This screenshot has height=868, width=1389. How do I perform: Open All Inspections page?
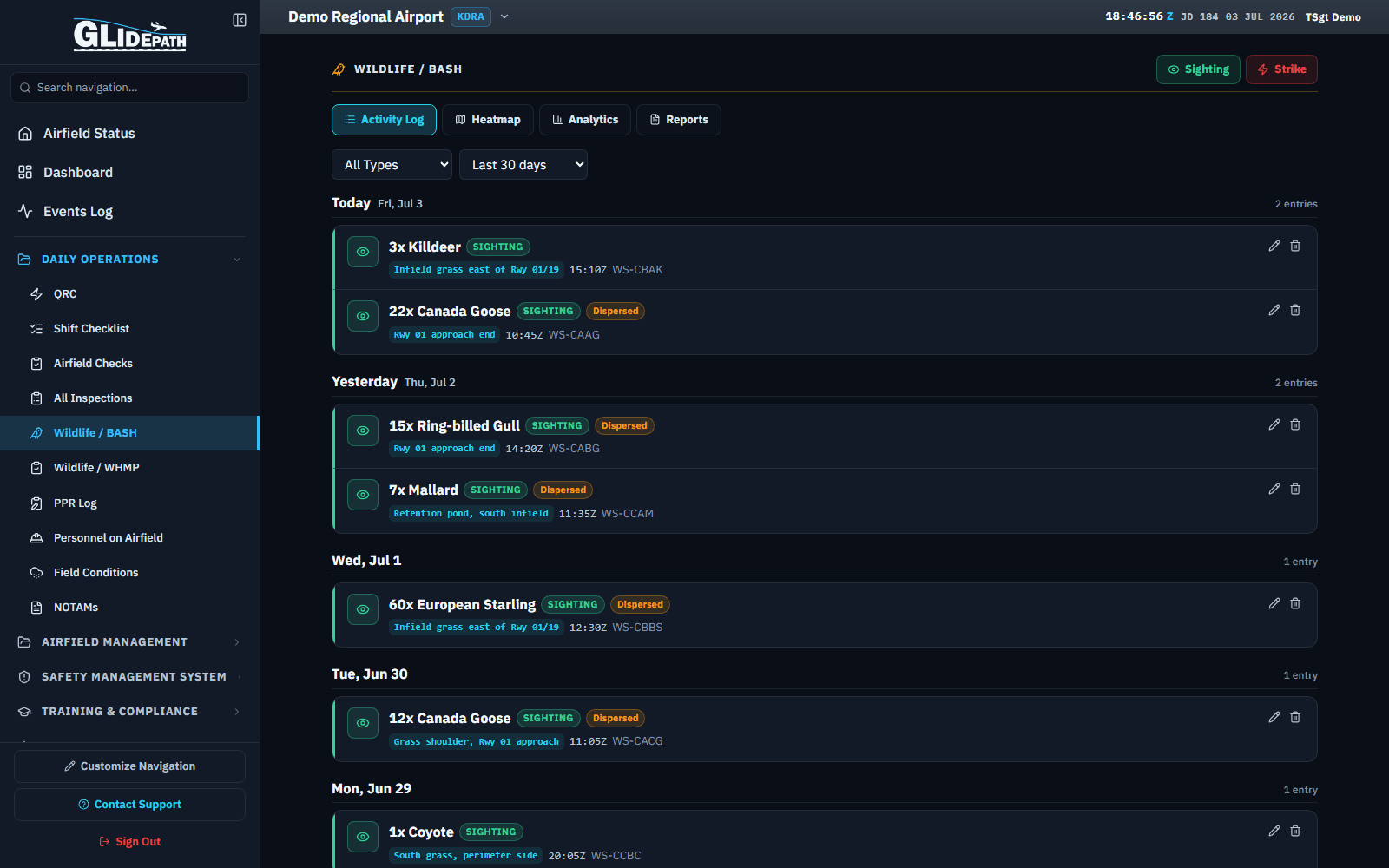(x=129, y=398)
